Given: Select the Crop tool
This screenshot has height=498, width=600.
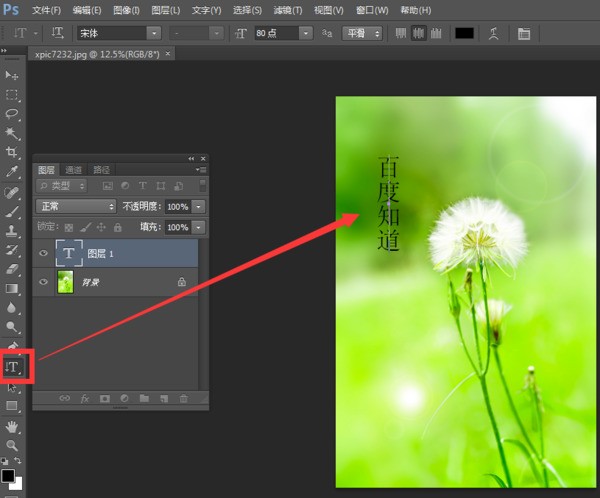Looking at the screenshot, I should click(x=11, y=152).
